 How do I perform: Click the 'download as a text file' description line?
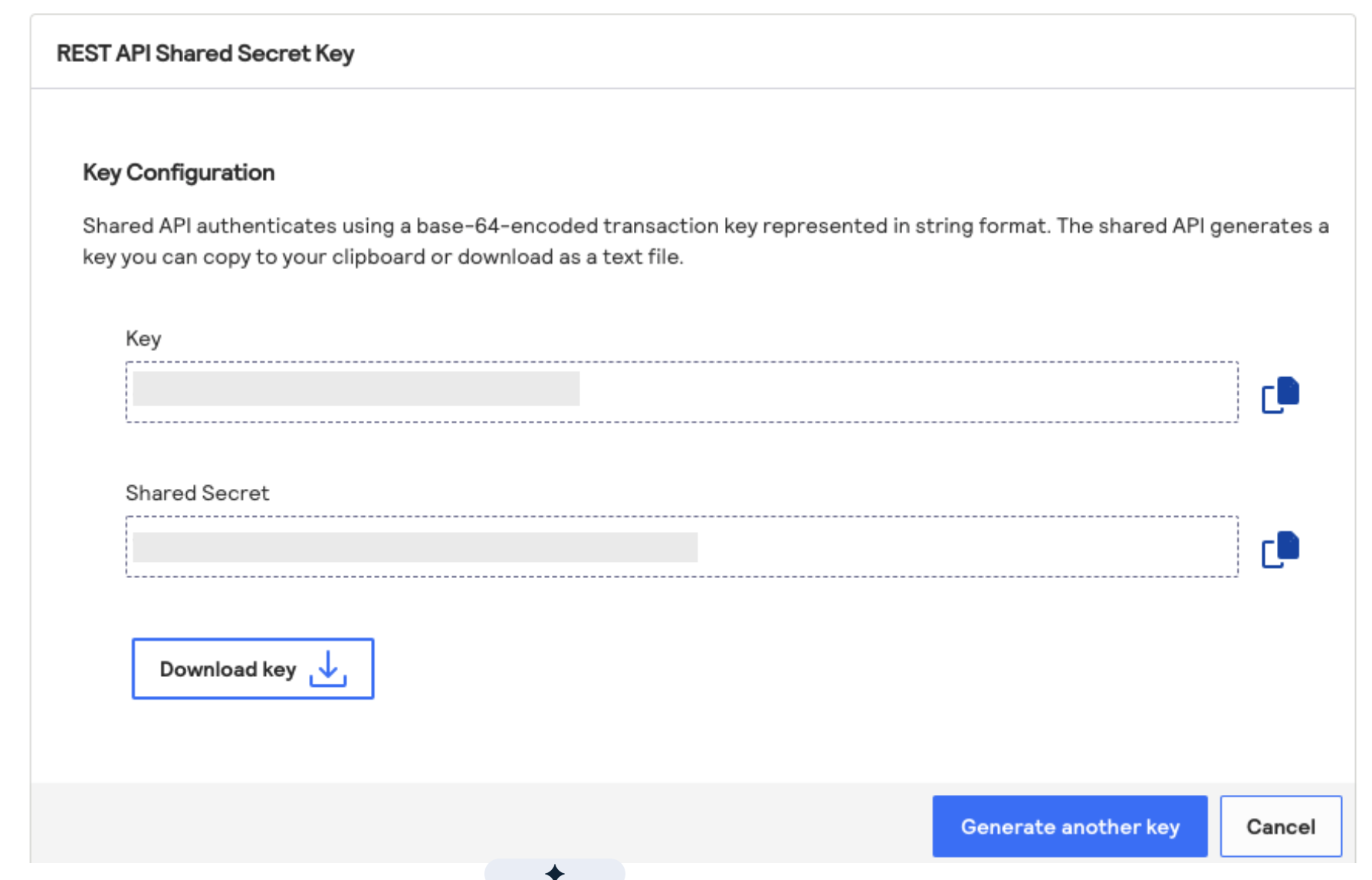[x=382, y=257]
